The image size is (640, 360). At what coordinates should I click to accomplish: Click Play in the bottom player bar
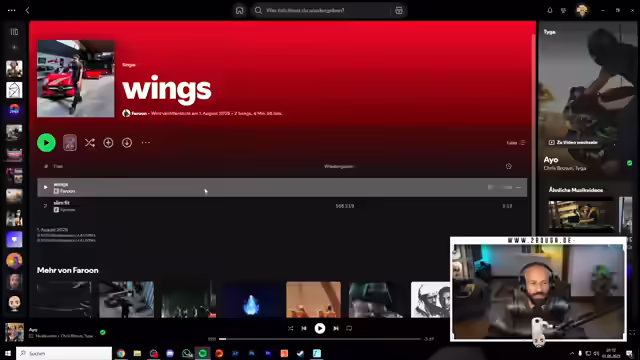(320, 328)
